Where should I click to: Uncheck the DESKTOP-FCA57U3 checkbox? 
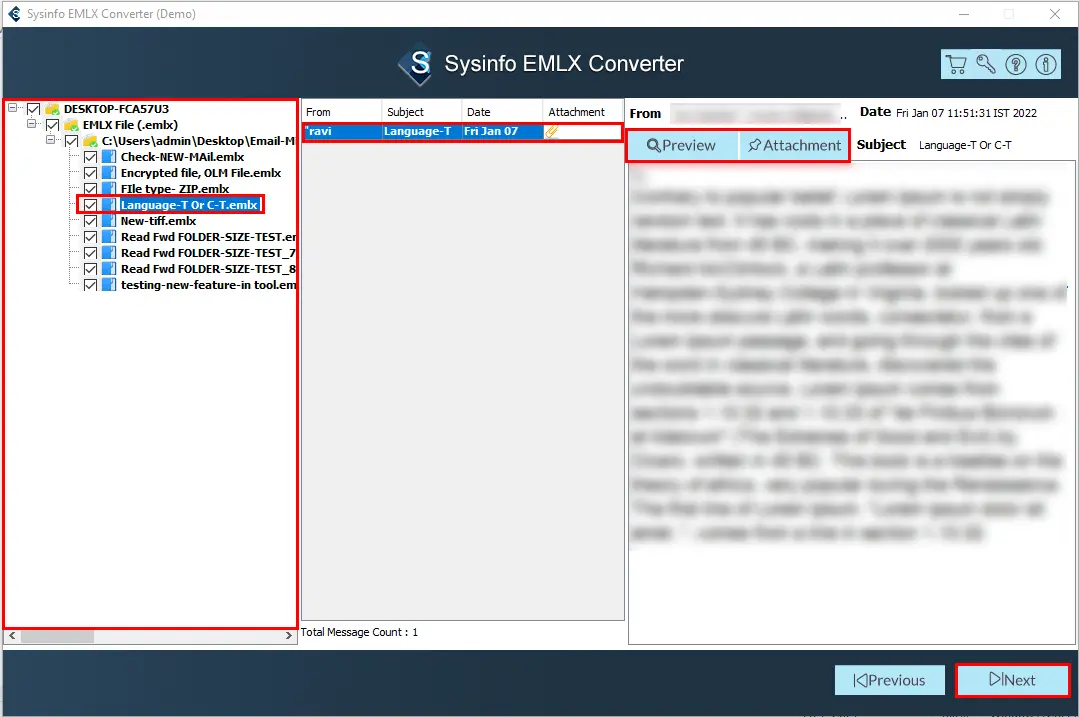(x=33, y=109)
